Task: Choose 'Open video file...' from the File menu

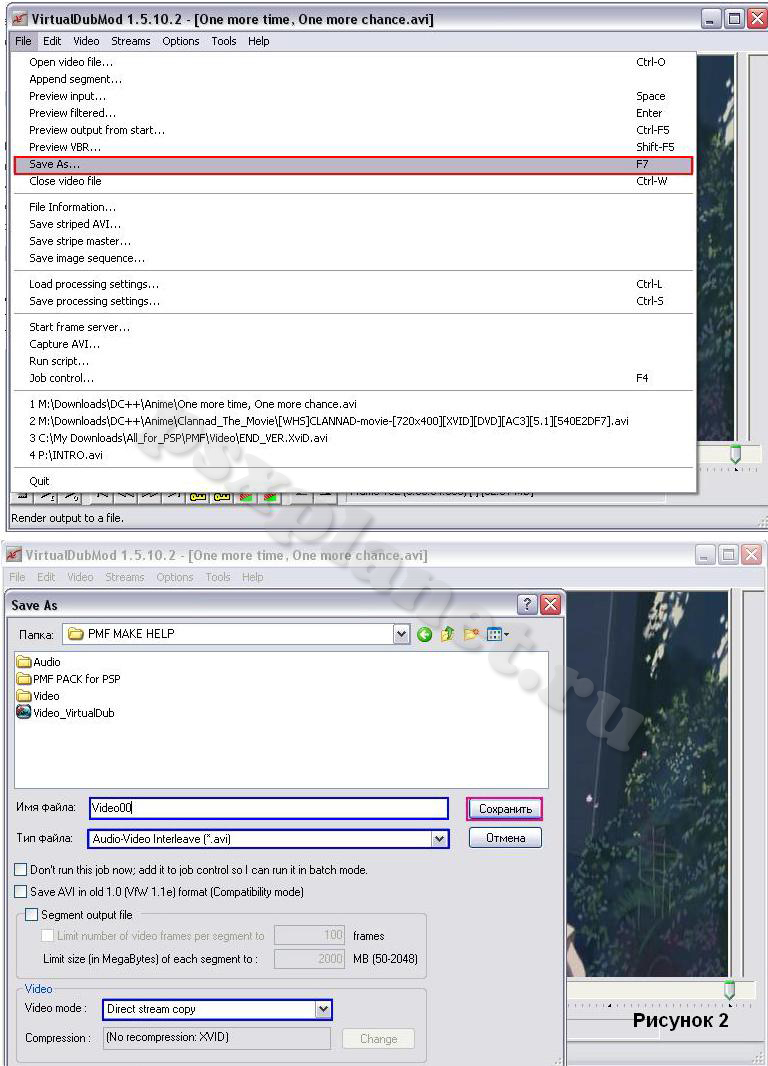Action: 353,62
